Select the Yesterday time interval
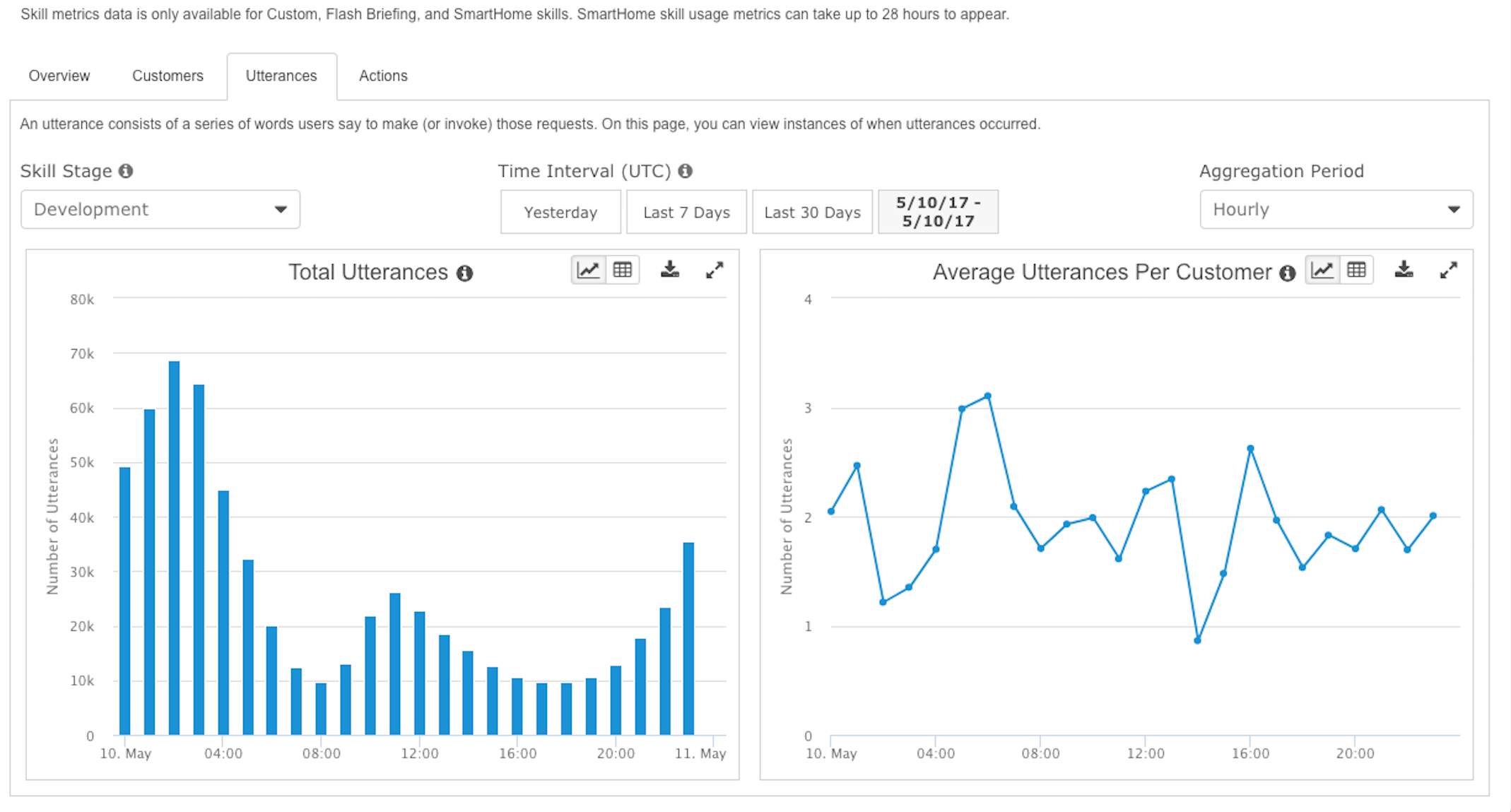Screen dimensions: 1511x812 560,212
